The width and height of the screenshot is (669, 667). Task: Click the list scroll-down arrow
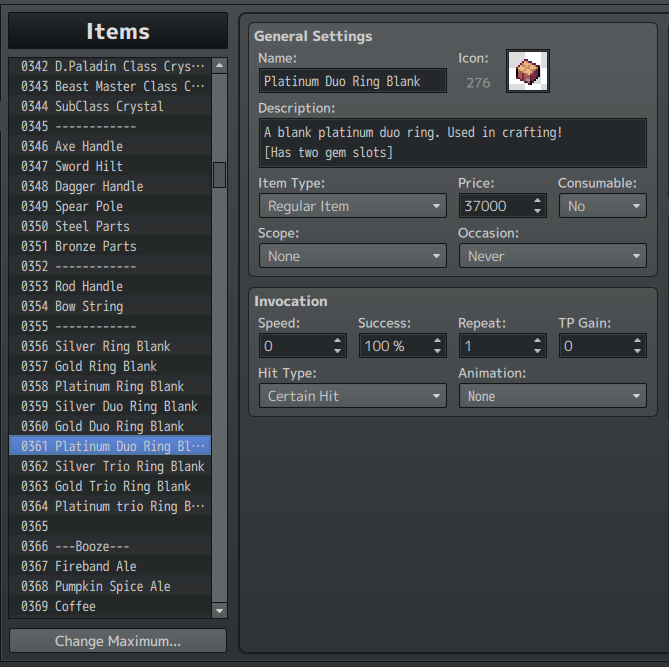[x=219, y=611]
